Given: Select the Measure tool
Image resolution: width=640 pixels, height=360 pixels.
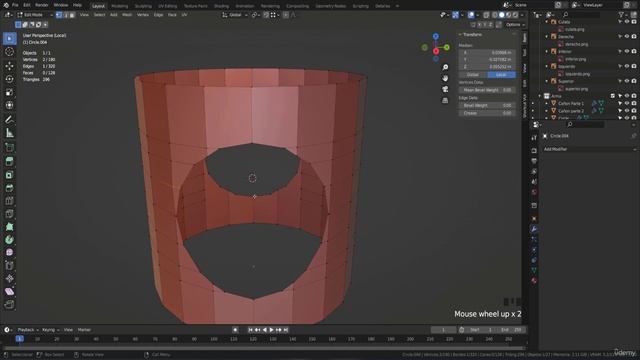Looking at the screenshot, I should [9, 133].
